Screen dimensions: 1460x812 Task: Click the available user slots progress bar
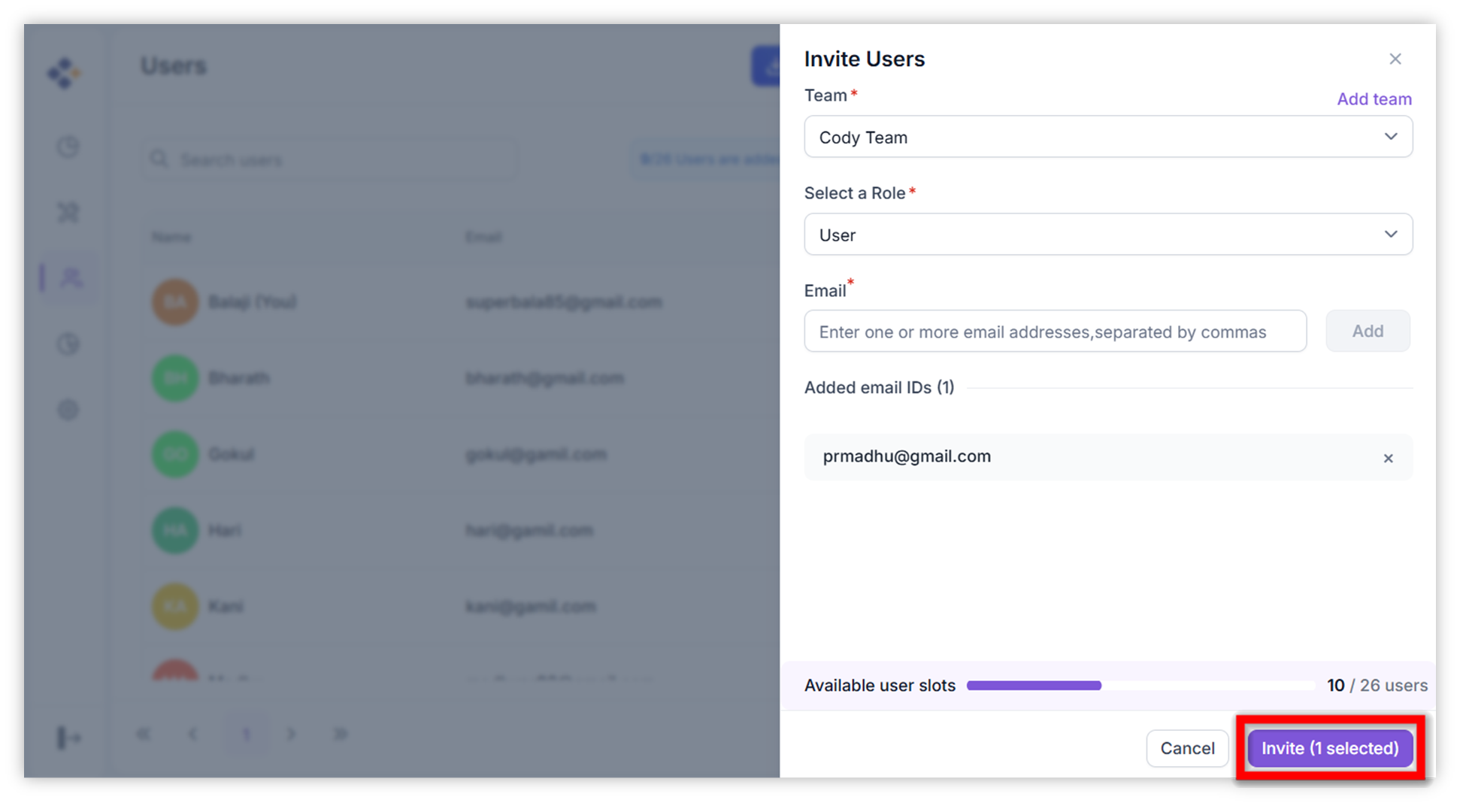[1139, 686]
